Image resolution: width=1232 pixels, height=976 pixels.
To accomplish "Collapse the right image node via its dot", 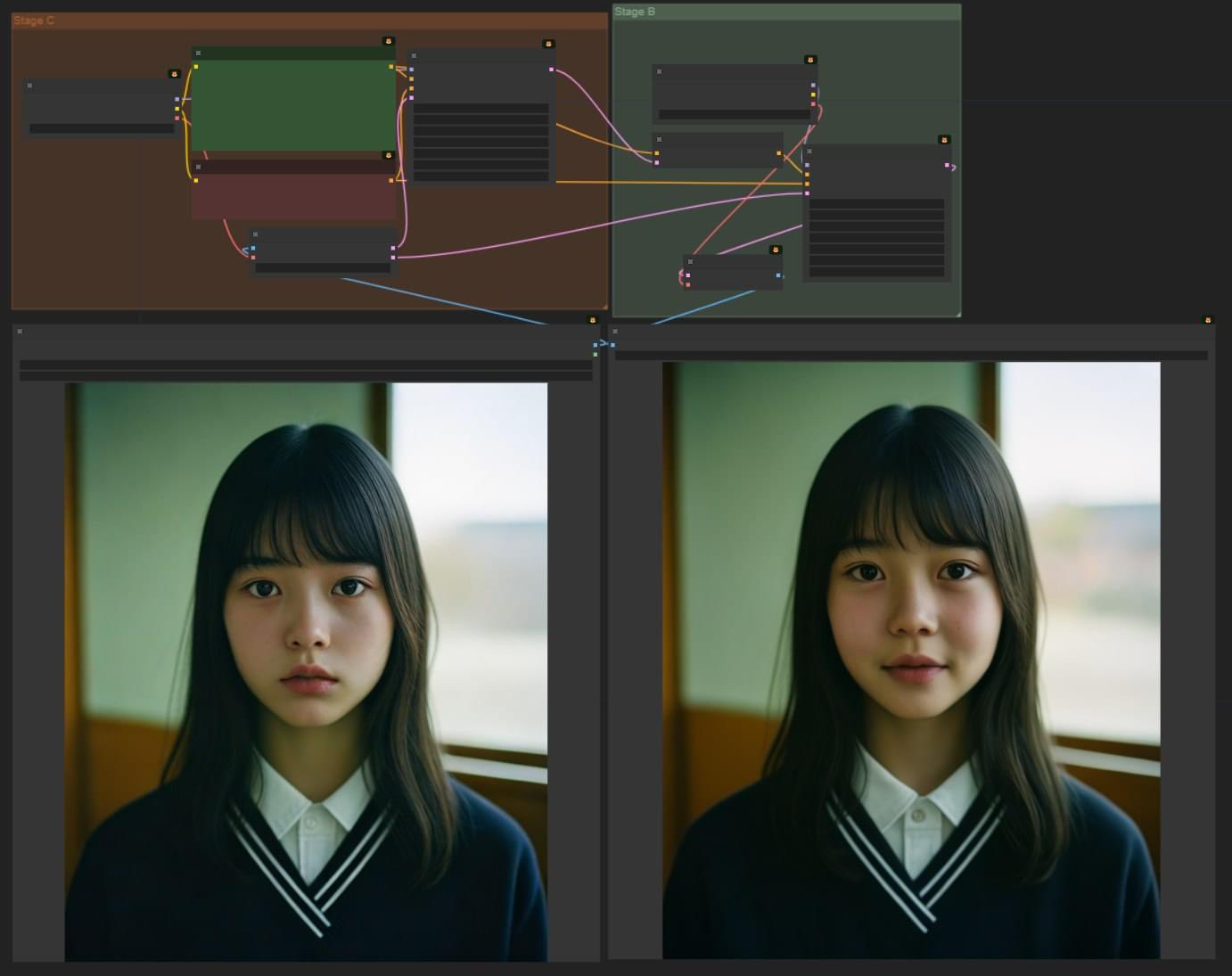I will [x=615, y=332].
